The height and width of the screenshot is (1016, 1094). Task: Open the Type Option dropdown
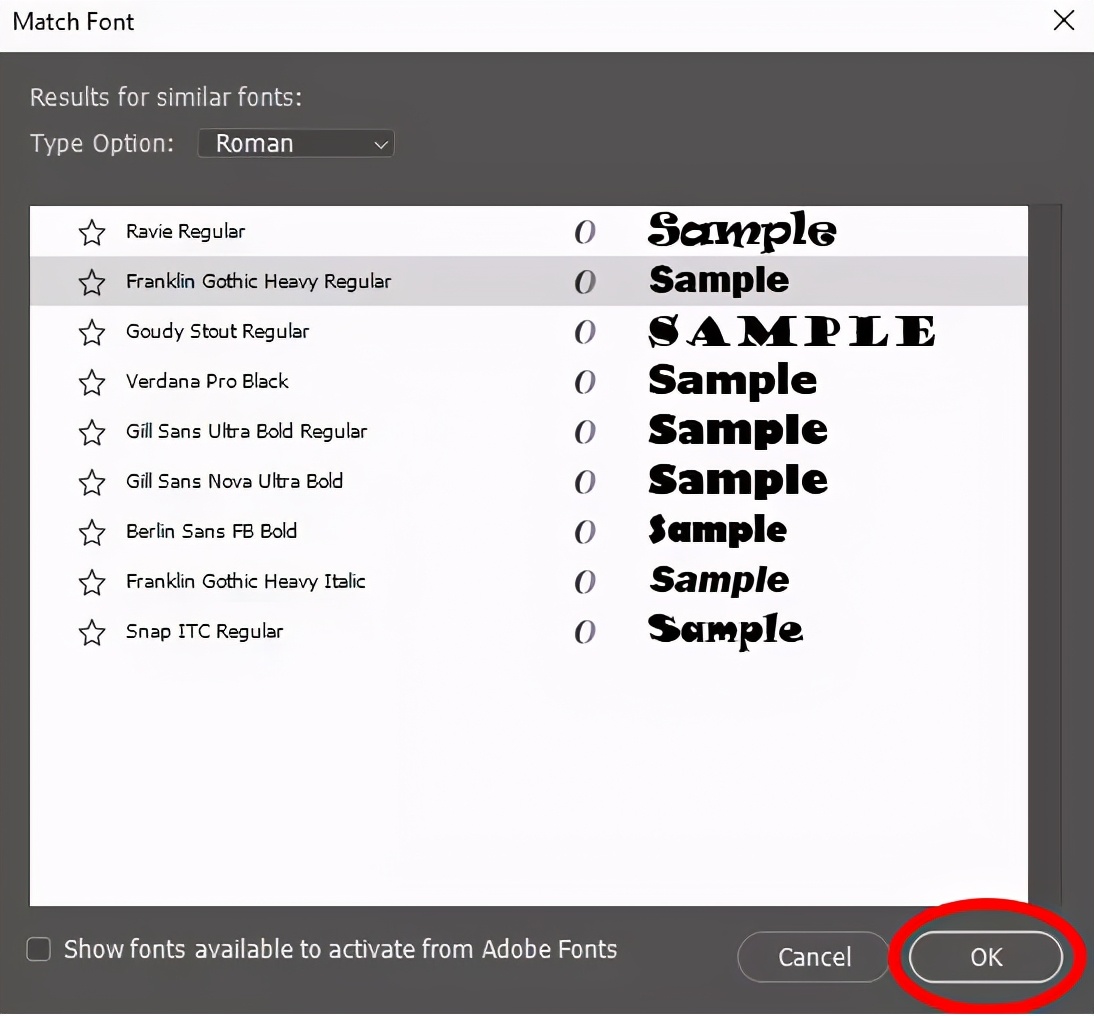click(296, 144)
